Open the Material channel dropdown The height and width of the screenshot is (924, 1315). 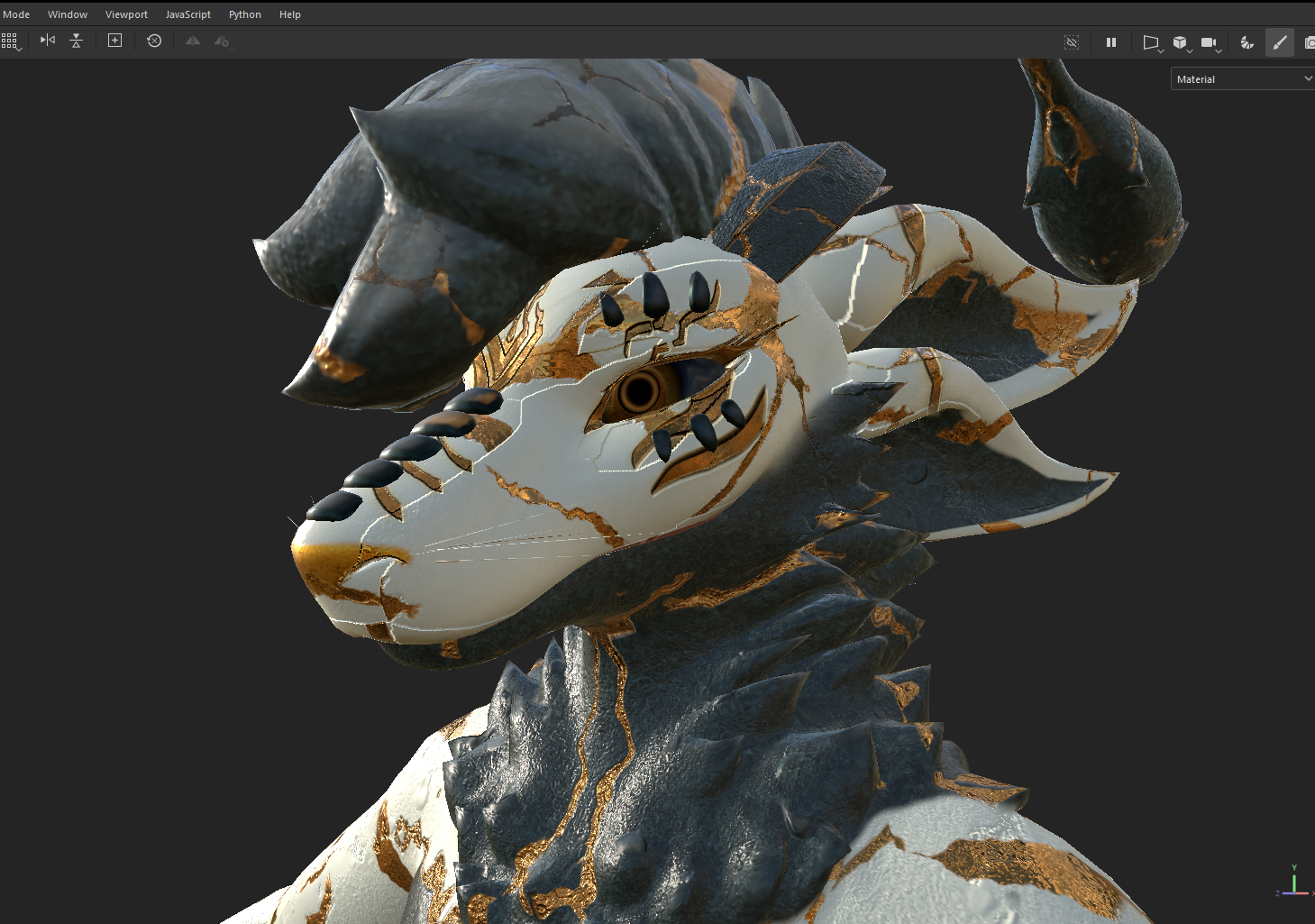click(1243, 79)
